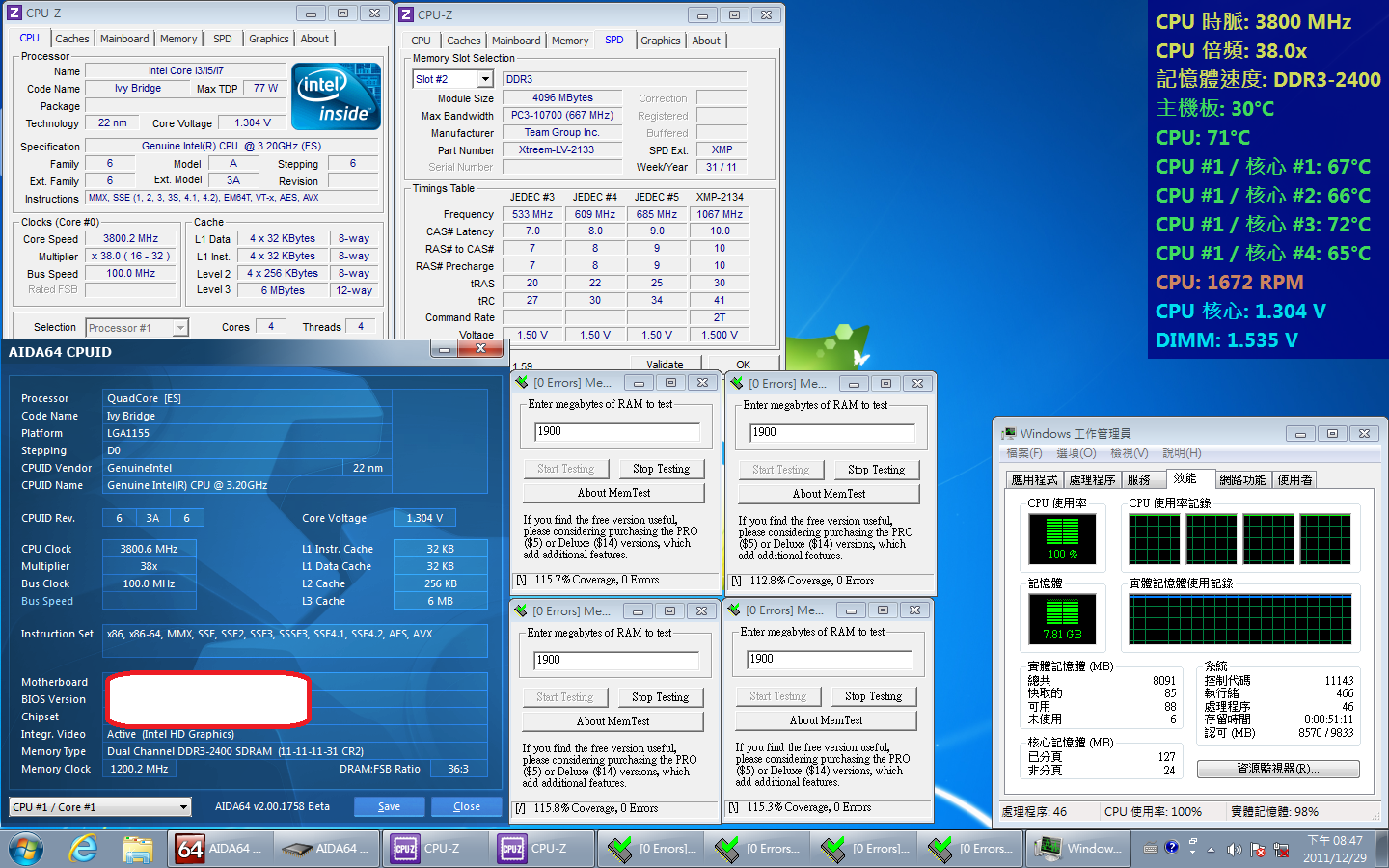
Task: Open Memory tab in right CPU-Z window
Action: [570, 41]
